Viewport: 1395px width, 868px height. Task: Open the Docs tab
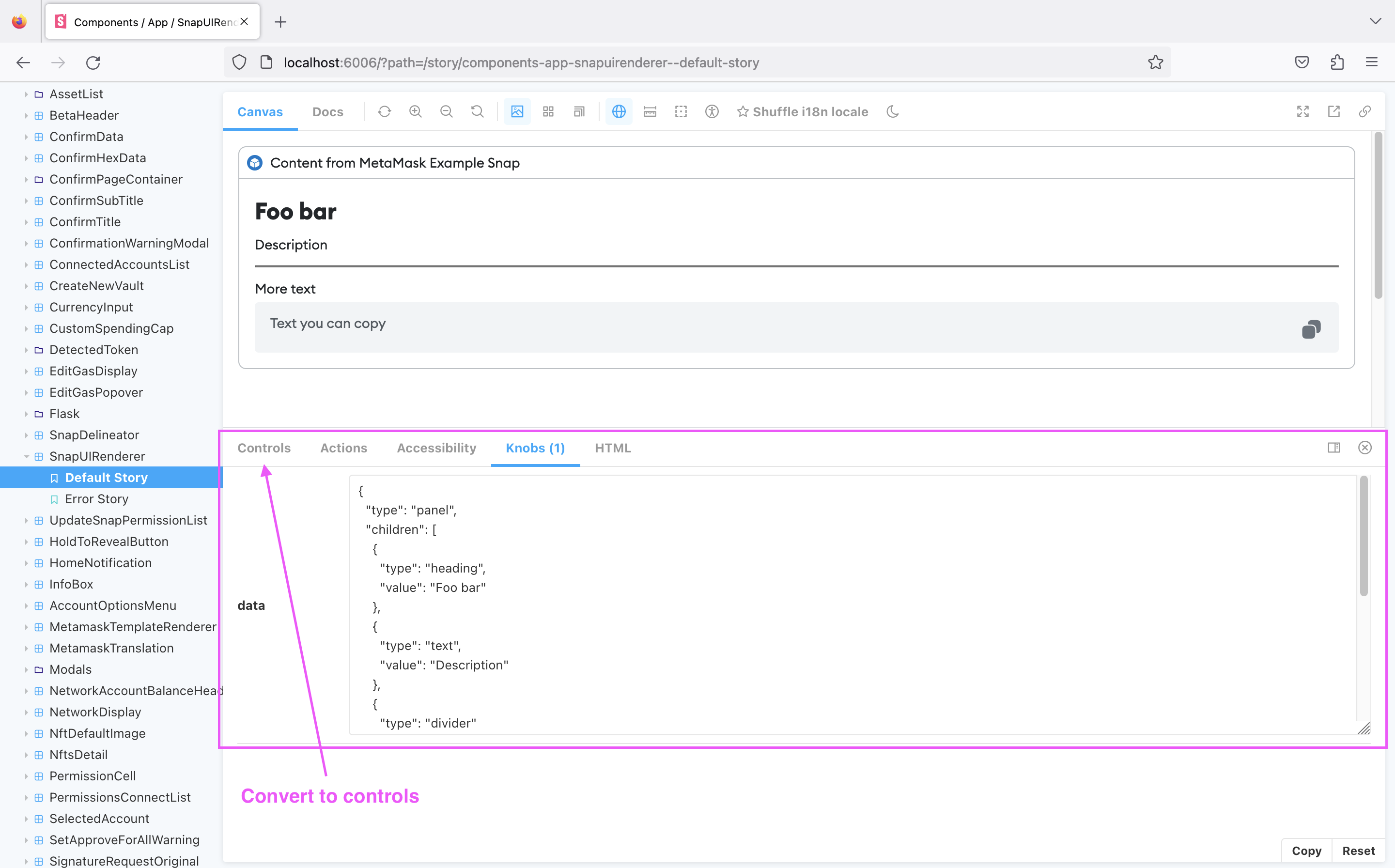click(x=327, y=111)
